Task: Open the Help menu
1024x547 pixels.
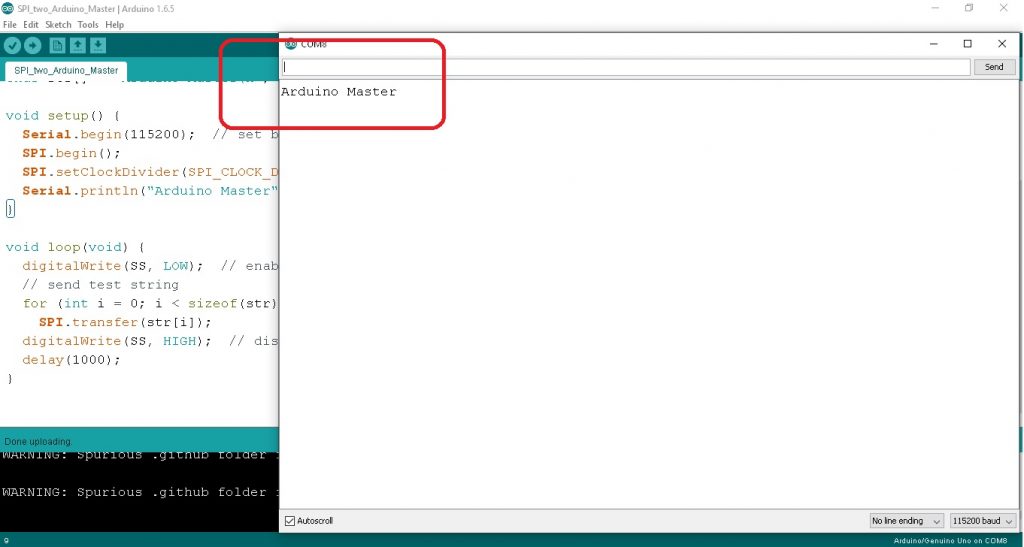Action: 114,25
